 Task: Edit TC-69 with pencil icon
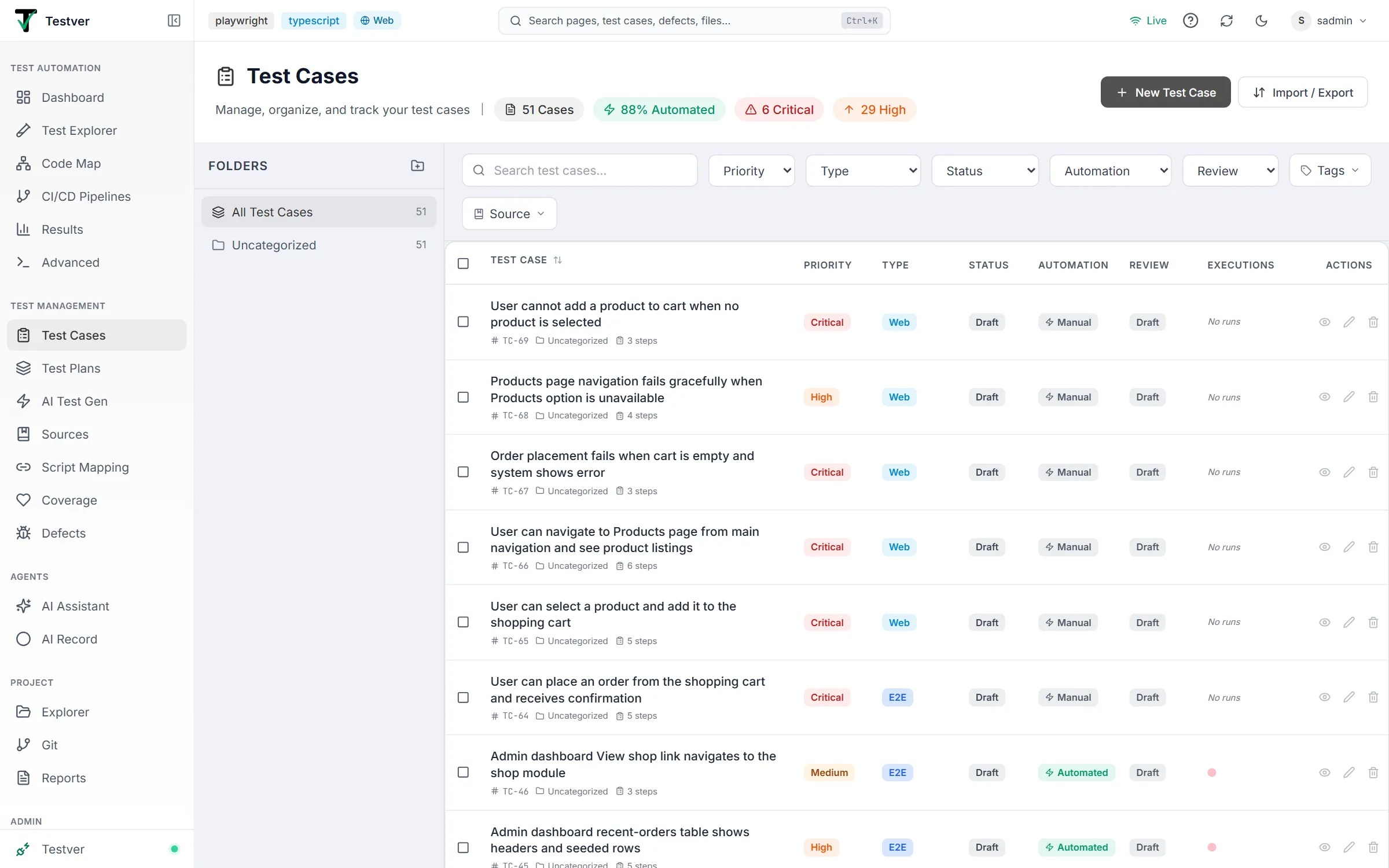pos(1349,322)
